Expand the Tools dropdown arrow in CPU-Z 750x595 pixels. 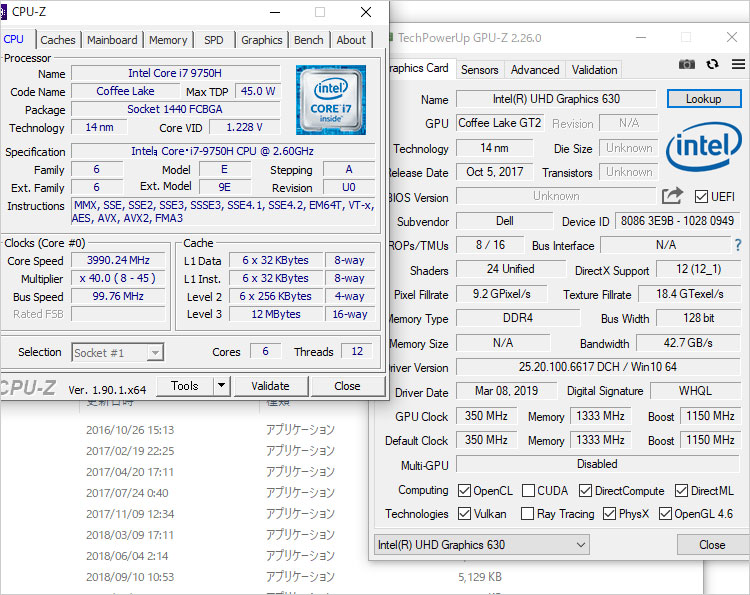click(221, 386)
